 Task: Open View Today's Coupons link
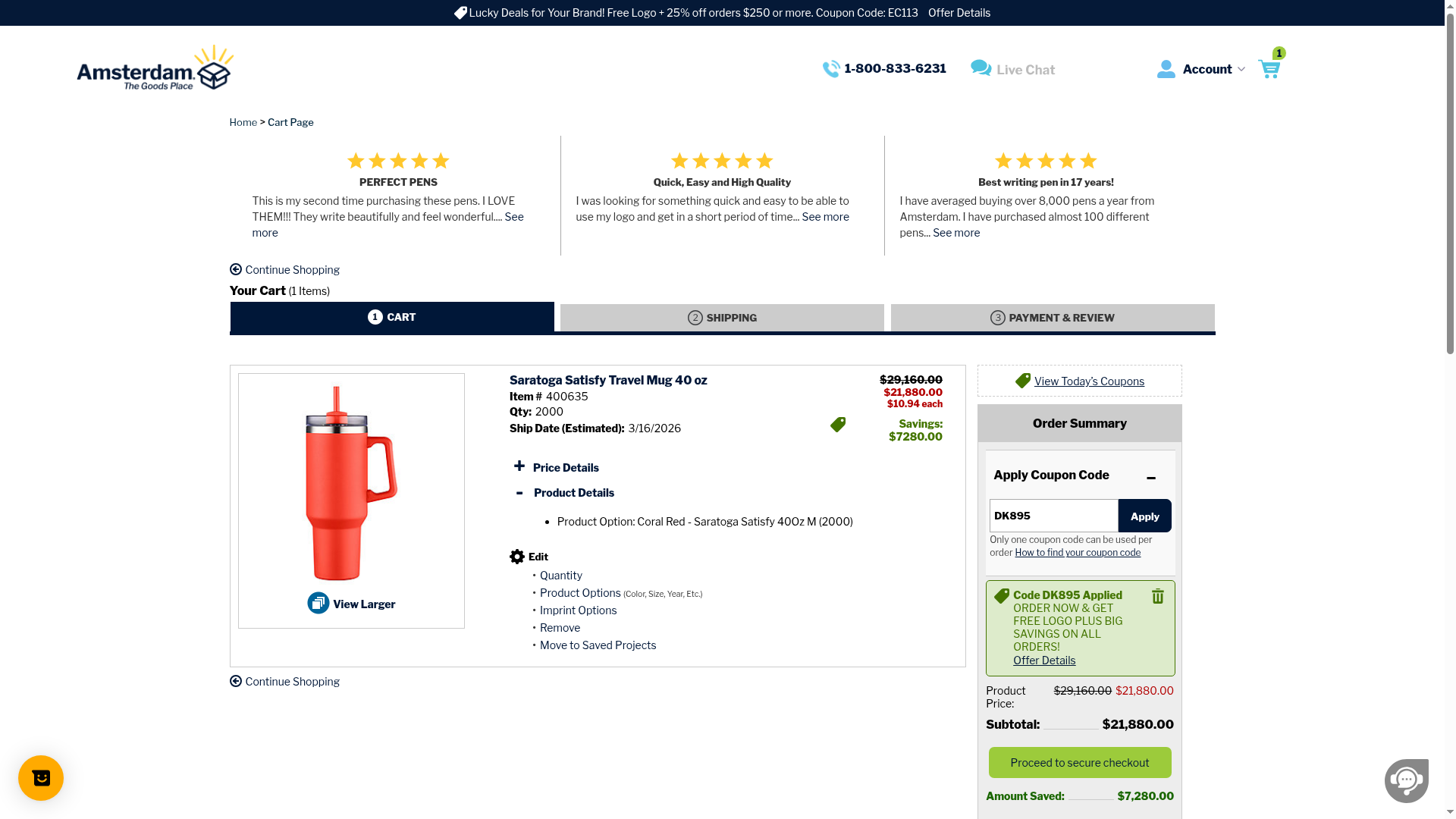click(x=1088, y=381)
